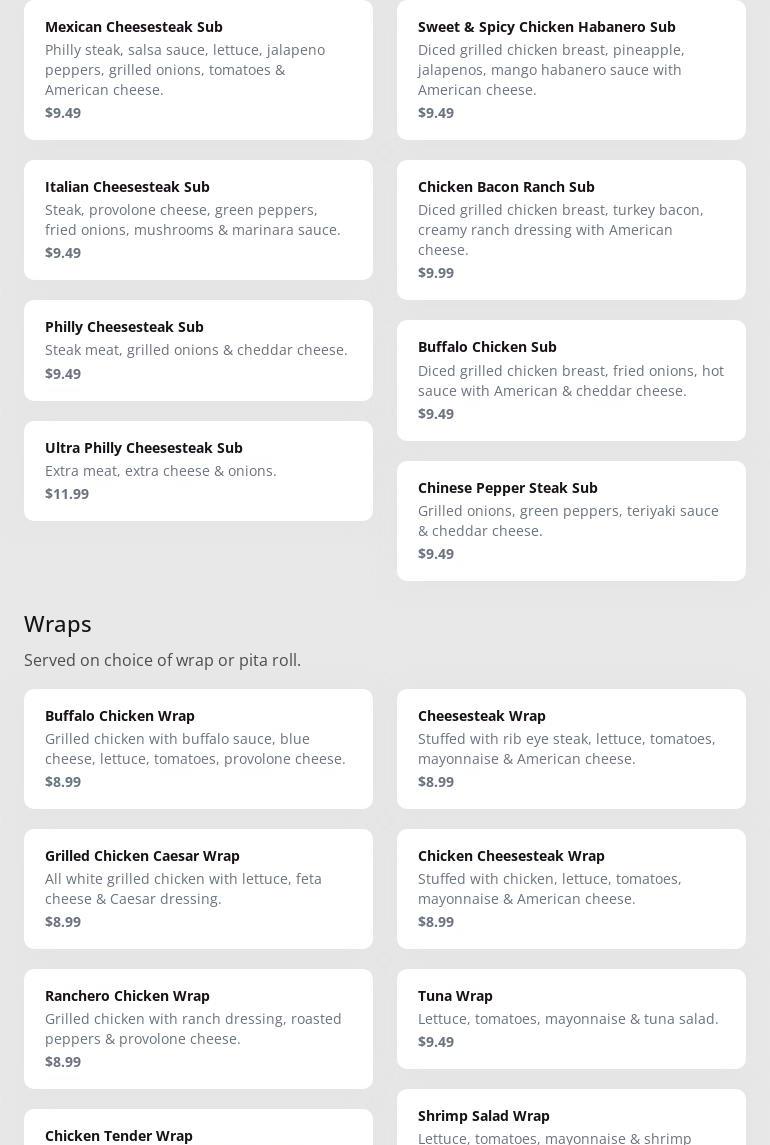Image resolution: width=770 pixels, height=1145 pixels.
Task: Pick the Chinese Pepper Steak Sub
Action: (571, 520)
